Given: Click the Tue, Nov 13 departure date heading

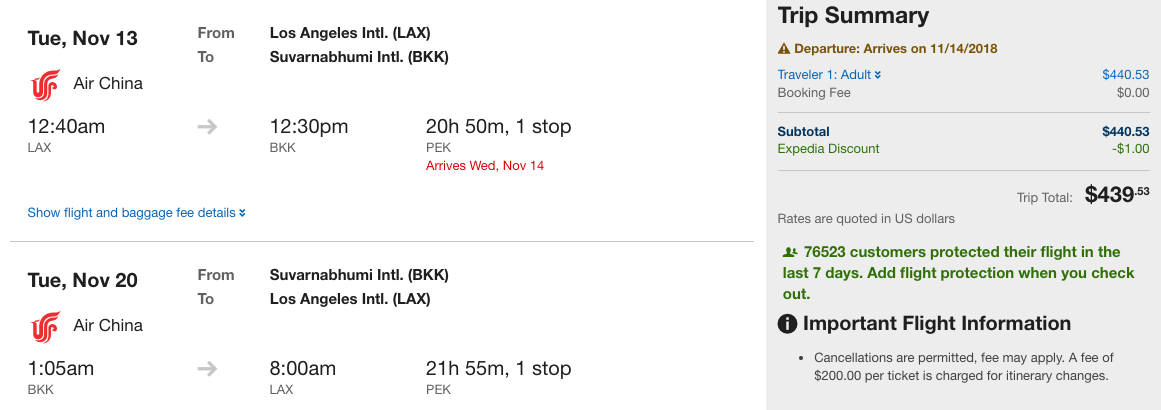Looking at the screenshot, I should [x=83, y=38].
